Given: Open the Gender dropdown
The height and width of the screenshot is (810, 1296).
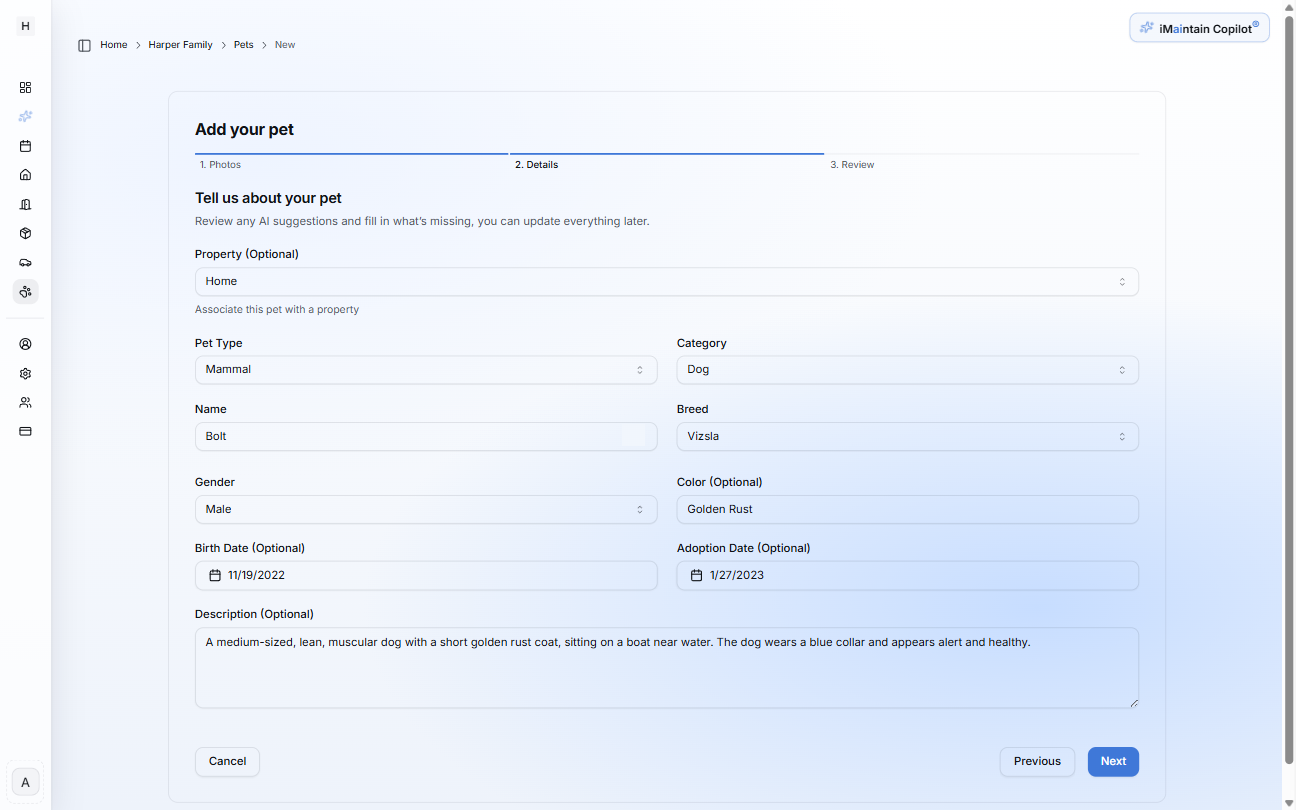Looking at the screenshot, I should tap(426, 509).
